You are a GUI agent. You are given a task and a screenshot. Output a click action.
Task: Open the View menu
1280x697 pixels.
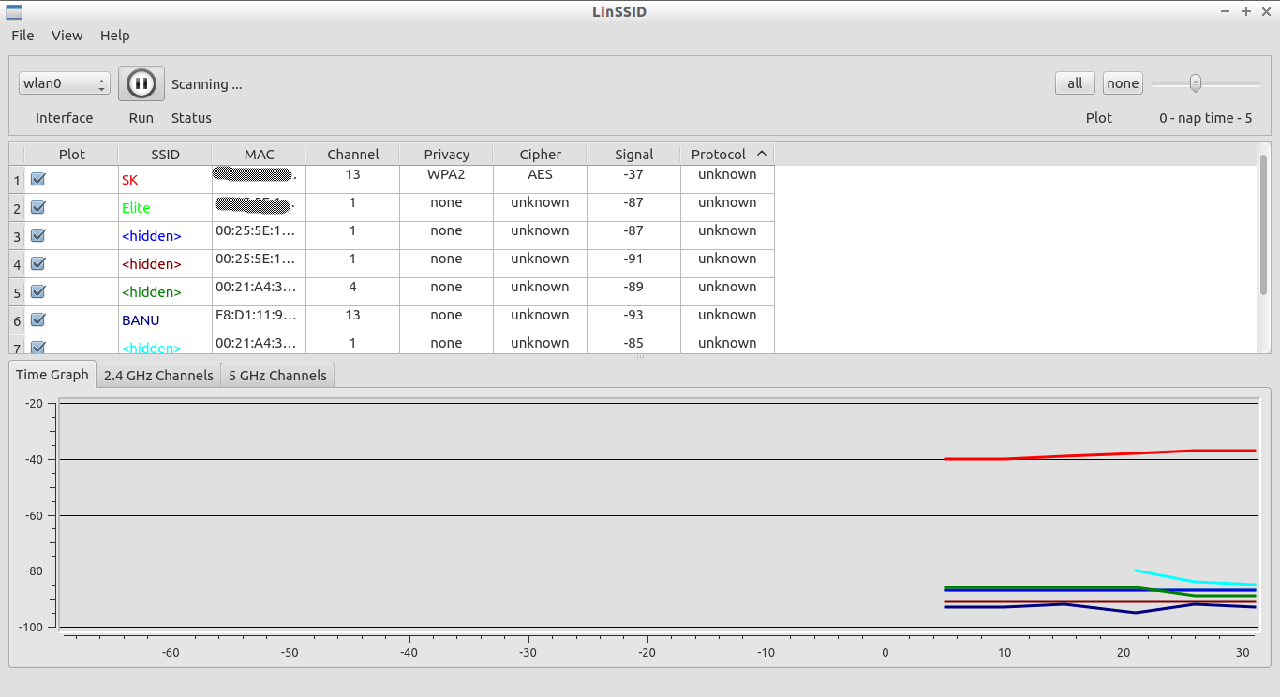[x=67, y=35]
